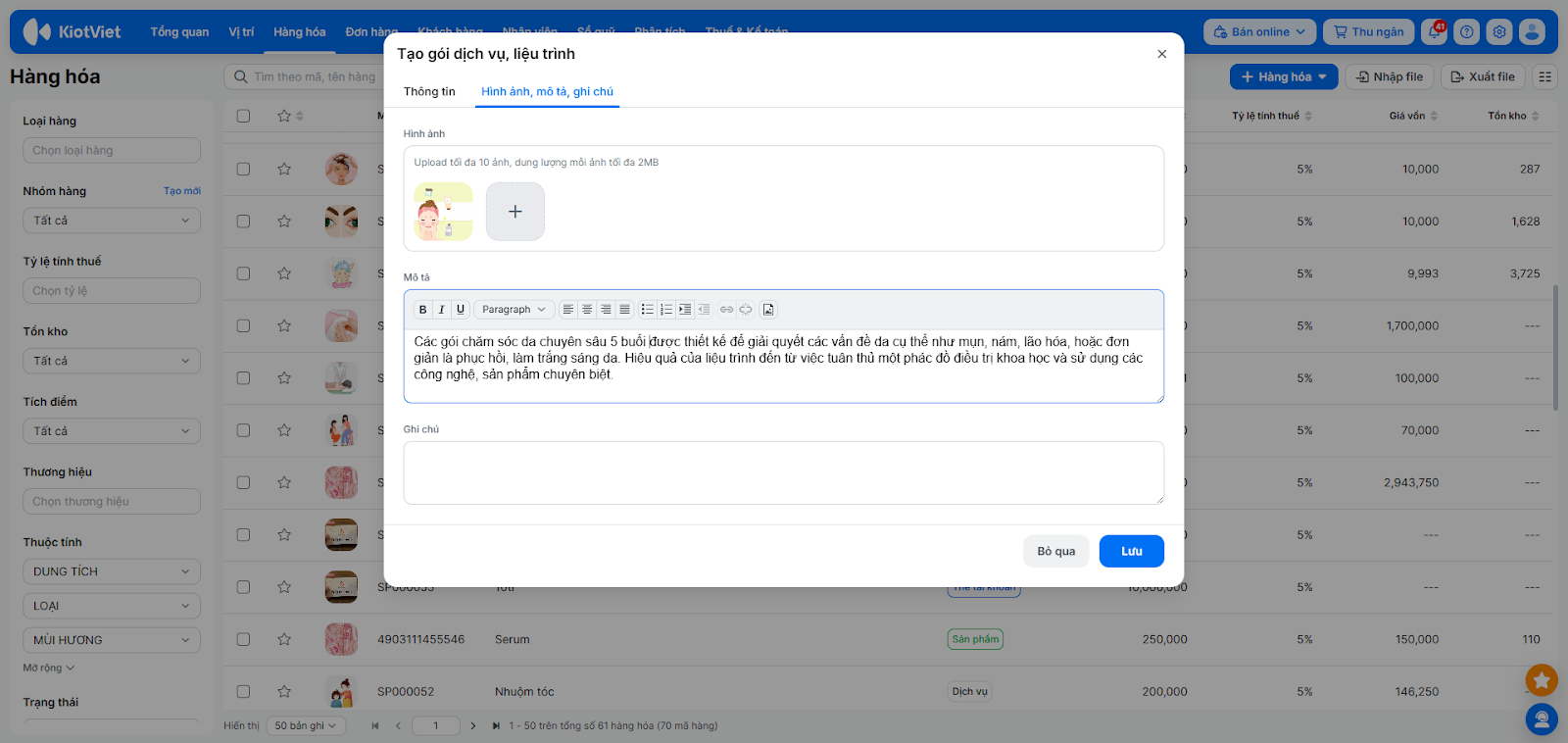The height and width of the screenshot is (743, 1568).
Task: Open Vị trí in the top navigation
Action: 241,32
